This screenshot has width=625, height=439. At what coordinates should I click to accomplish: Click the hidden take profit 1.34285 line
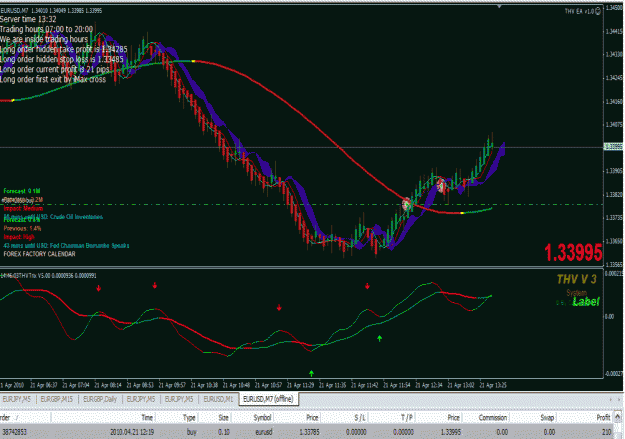coord(63,49)
